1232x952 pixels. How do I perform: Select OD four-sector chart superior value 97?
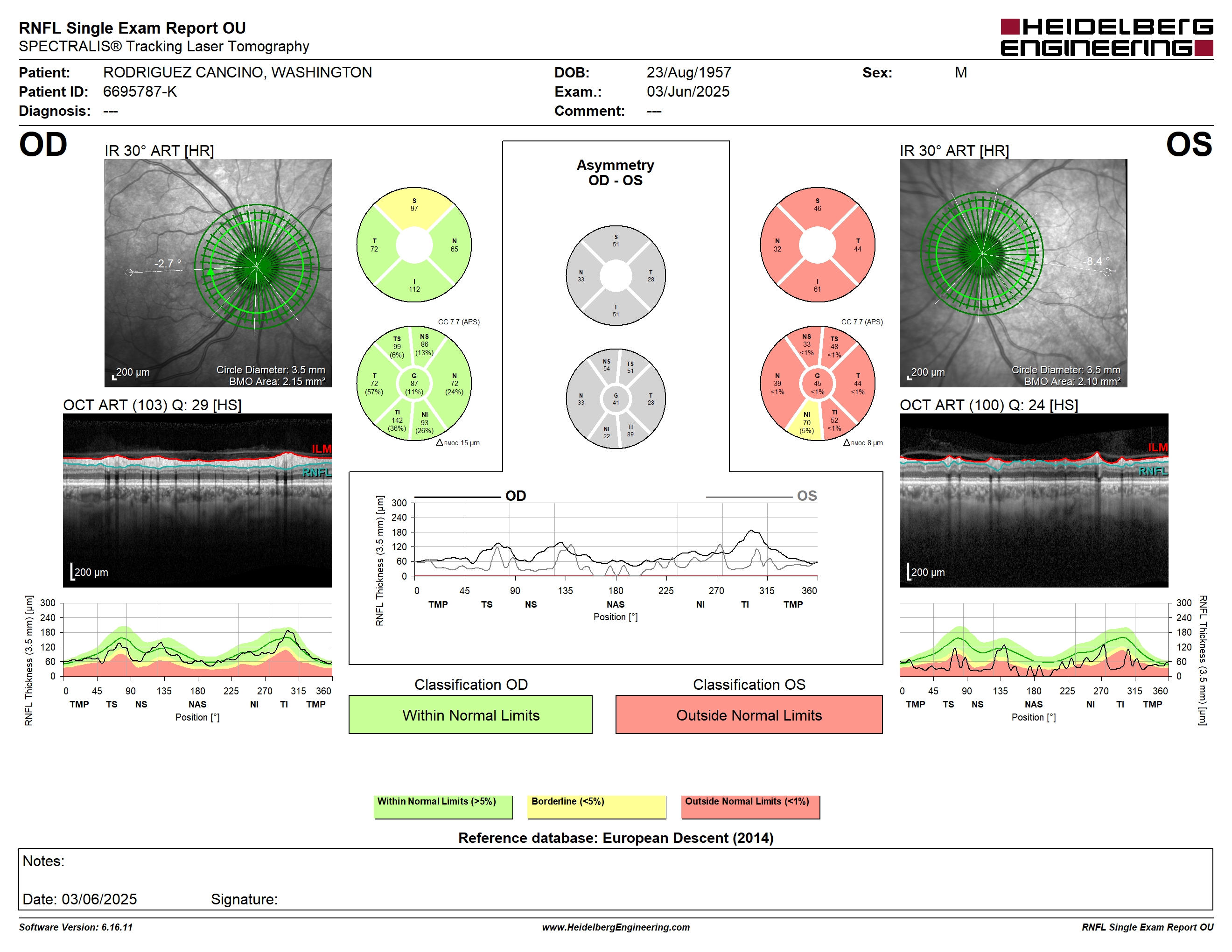tap(414, 209)
